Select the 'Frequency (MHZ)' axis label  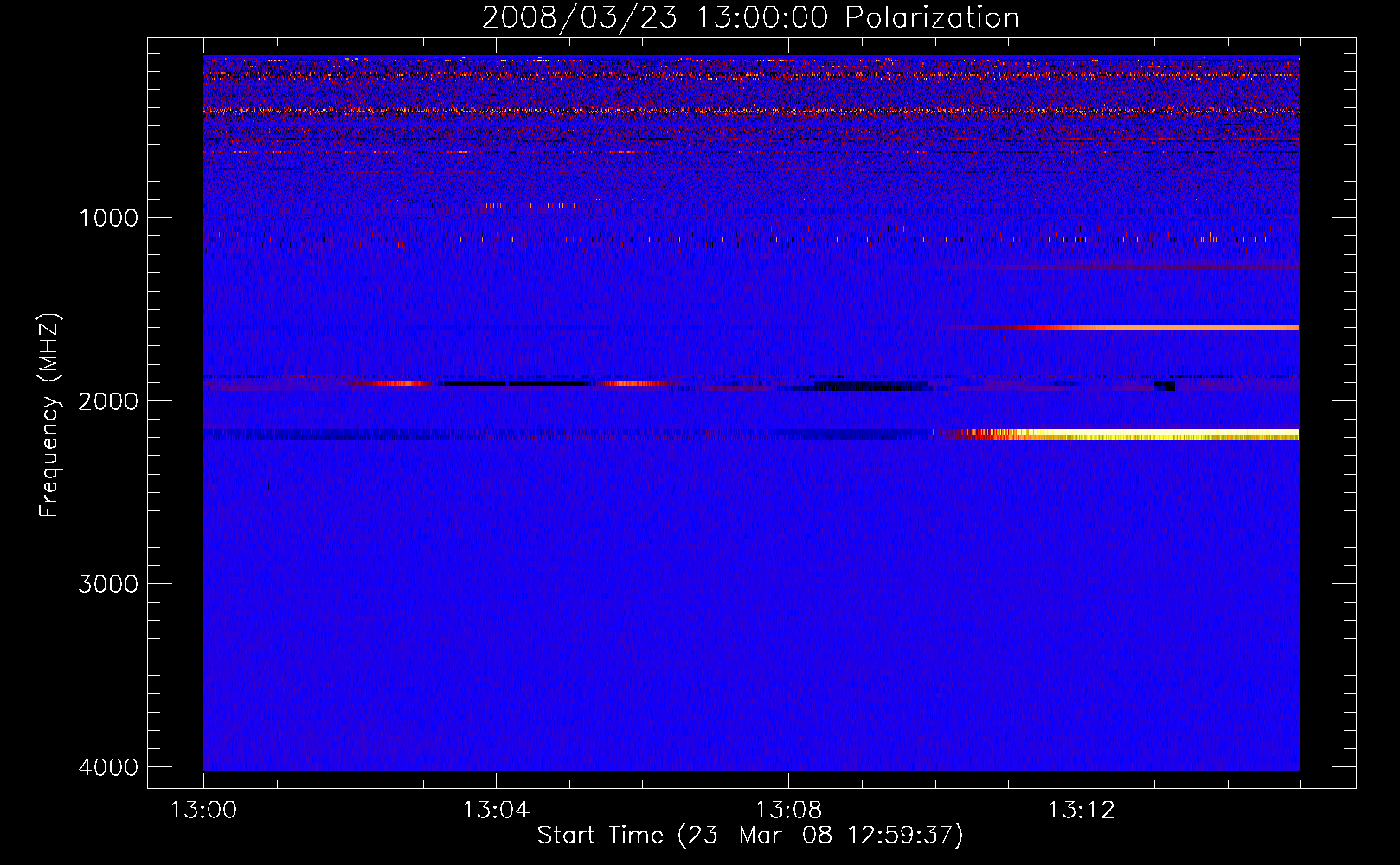pyautogui.click(x=49, y=415)
